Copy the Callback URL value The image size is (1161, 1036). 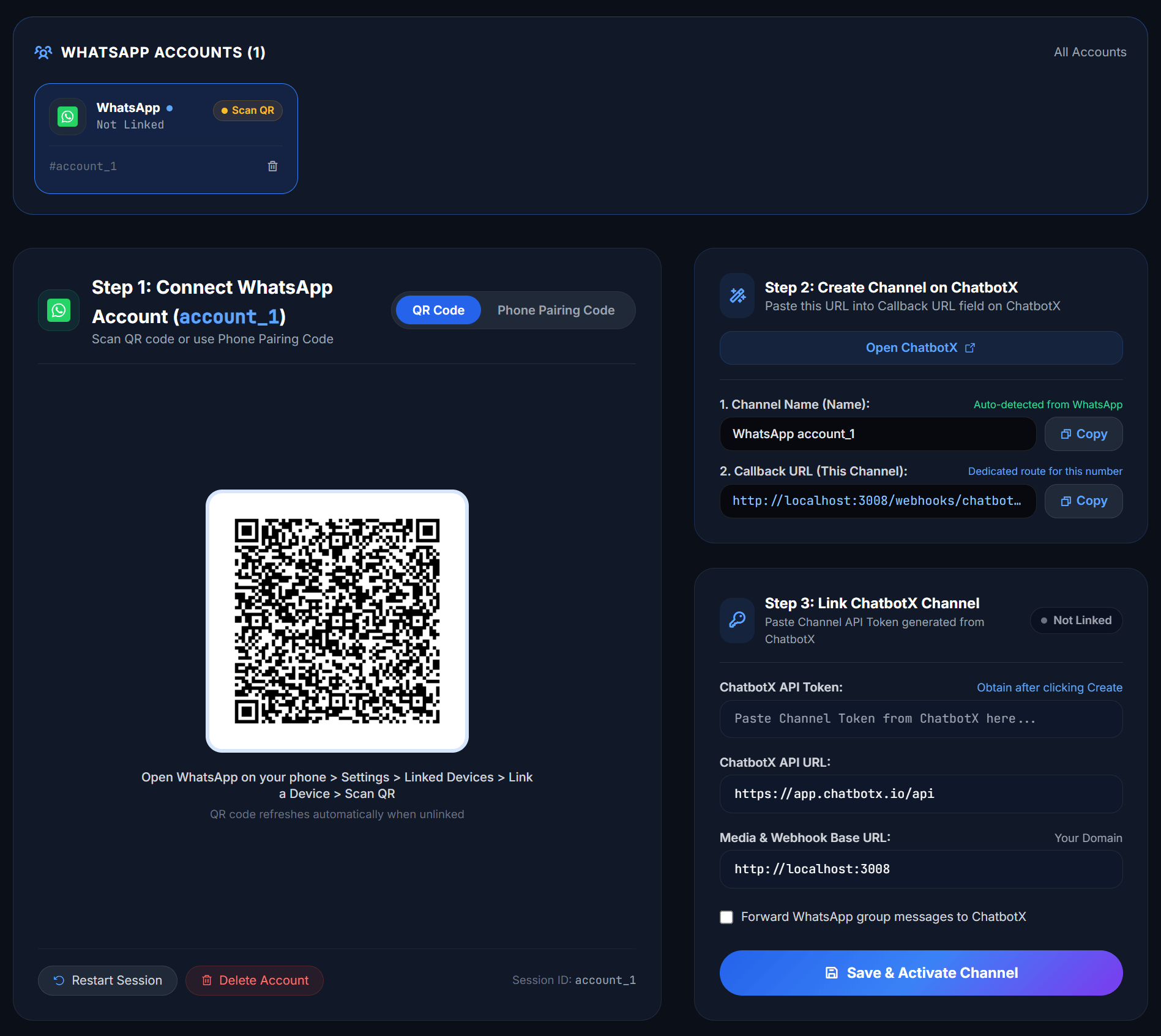[1083, 501]
